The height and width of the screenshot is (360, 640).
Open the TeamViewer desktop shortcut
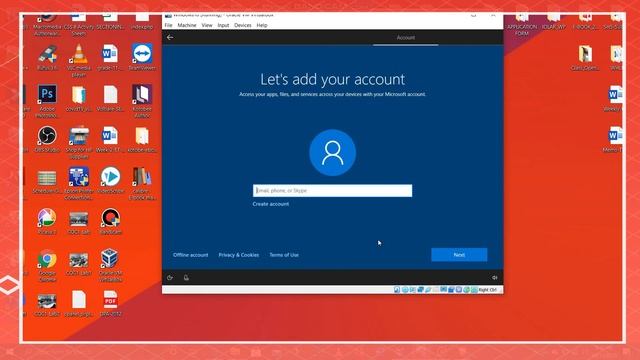click(142, 56)
